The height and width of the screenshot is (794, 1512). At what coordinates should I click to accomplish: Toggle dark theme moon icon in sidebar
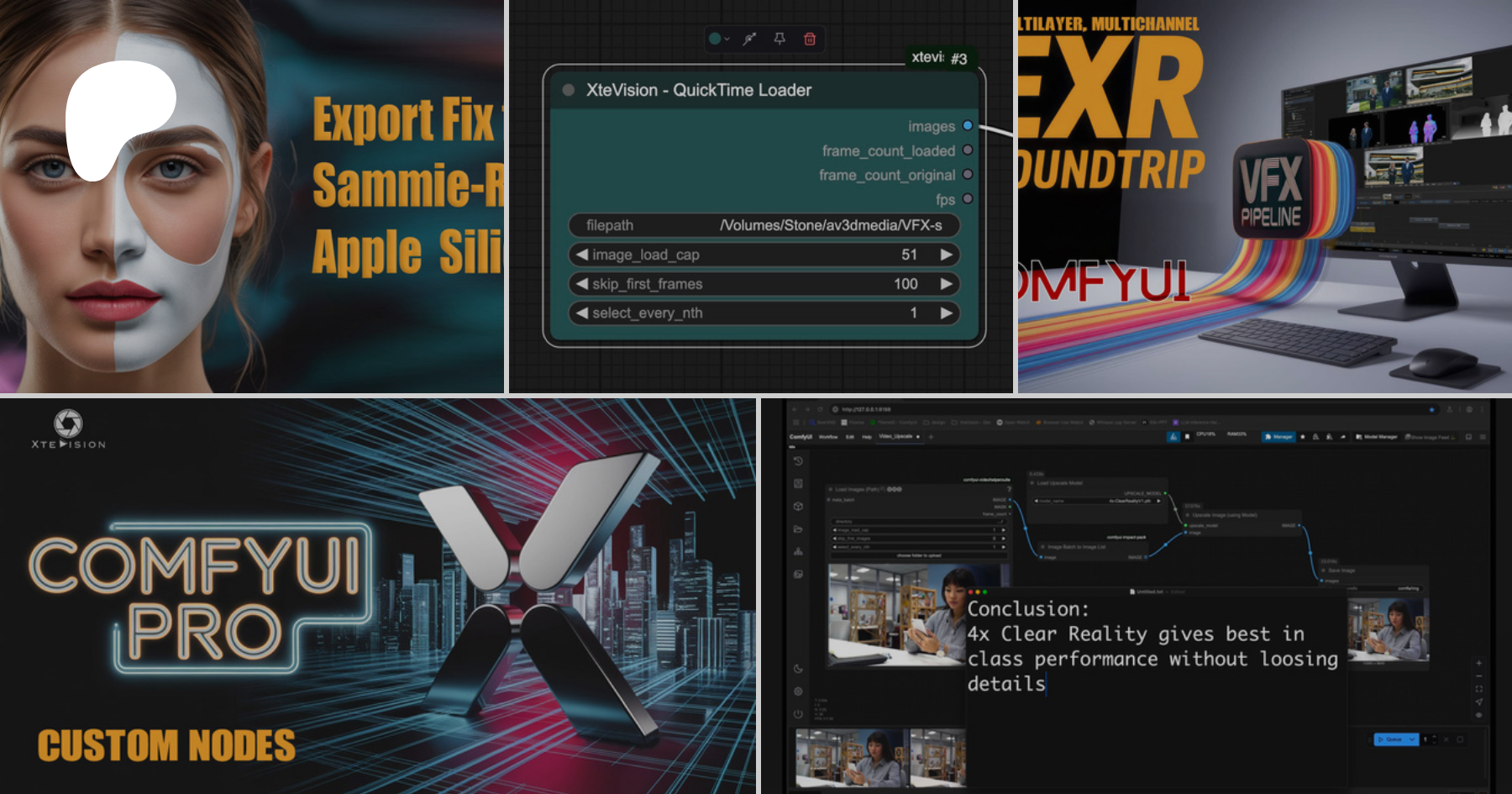(x=798, y=669)
